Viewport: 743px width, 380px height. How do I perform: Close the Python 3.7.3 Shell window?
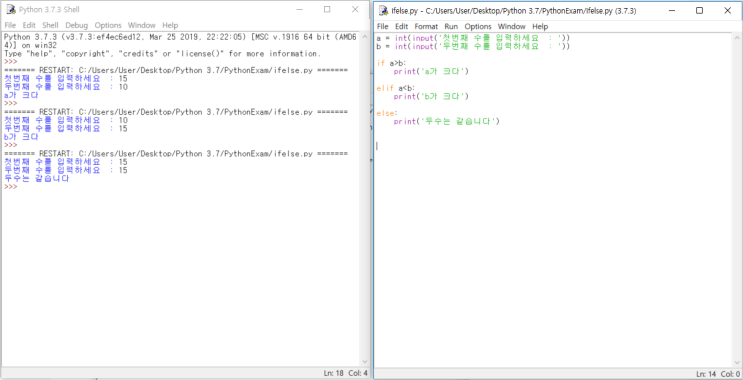355,9
